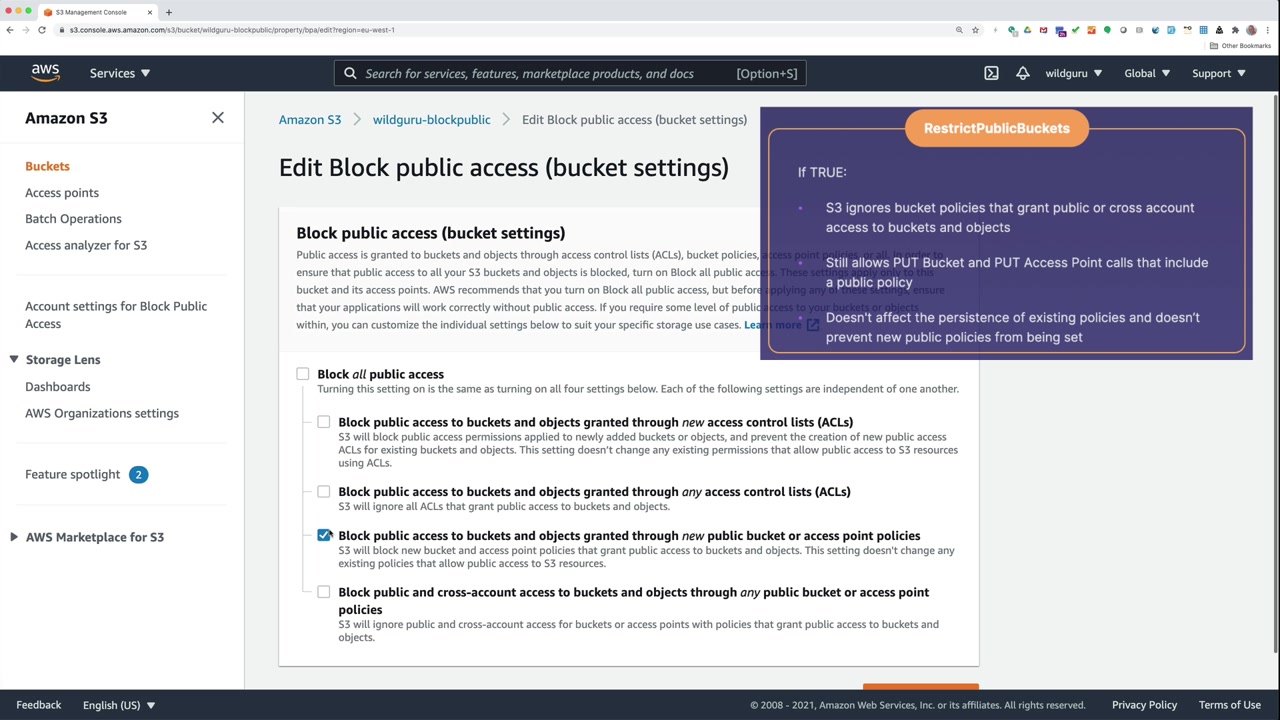Screen dimensions: 1280x720
Task: Click the zoom magnifier icon in address bar
Action: (959, 30)
